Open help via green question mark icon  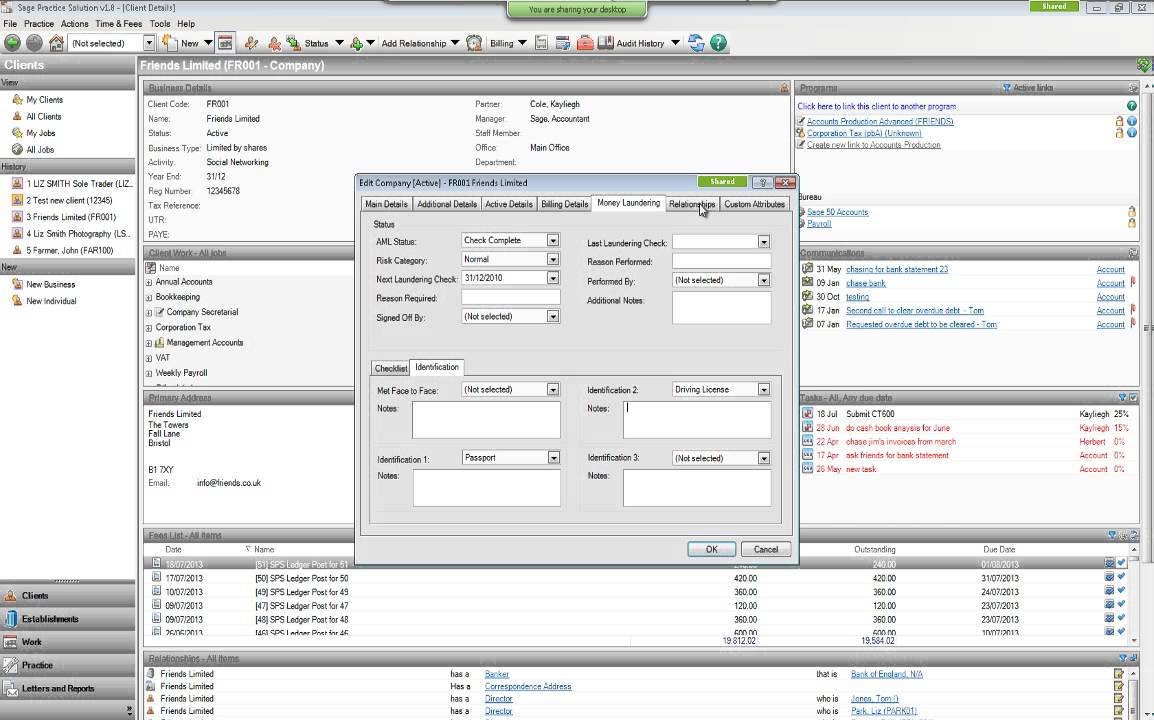click(x=718, y=43)
